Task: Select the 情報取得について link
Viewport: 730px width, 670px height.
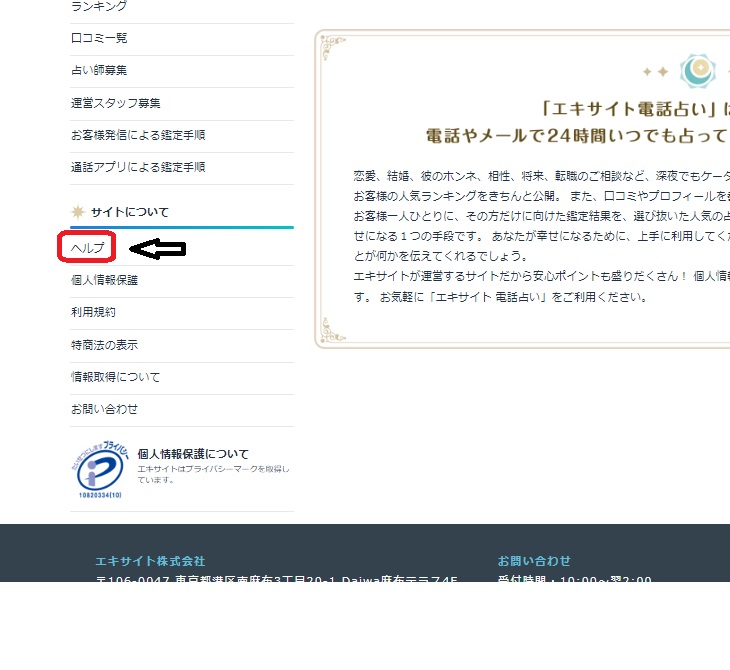Action: click(x=115, y=377)
